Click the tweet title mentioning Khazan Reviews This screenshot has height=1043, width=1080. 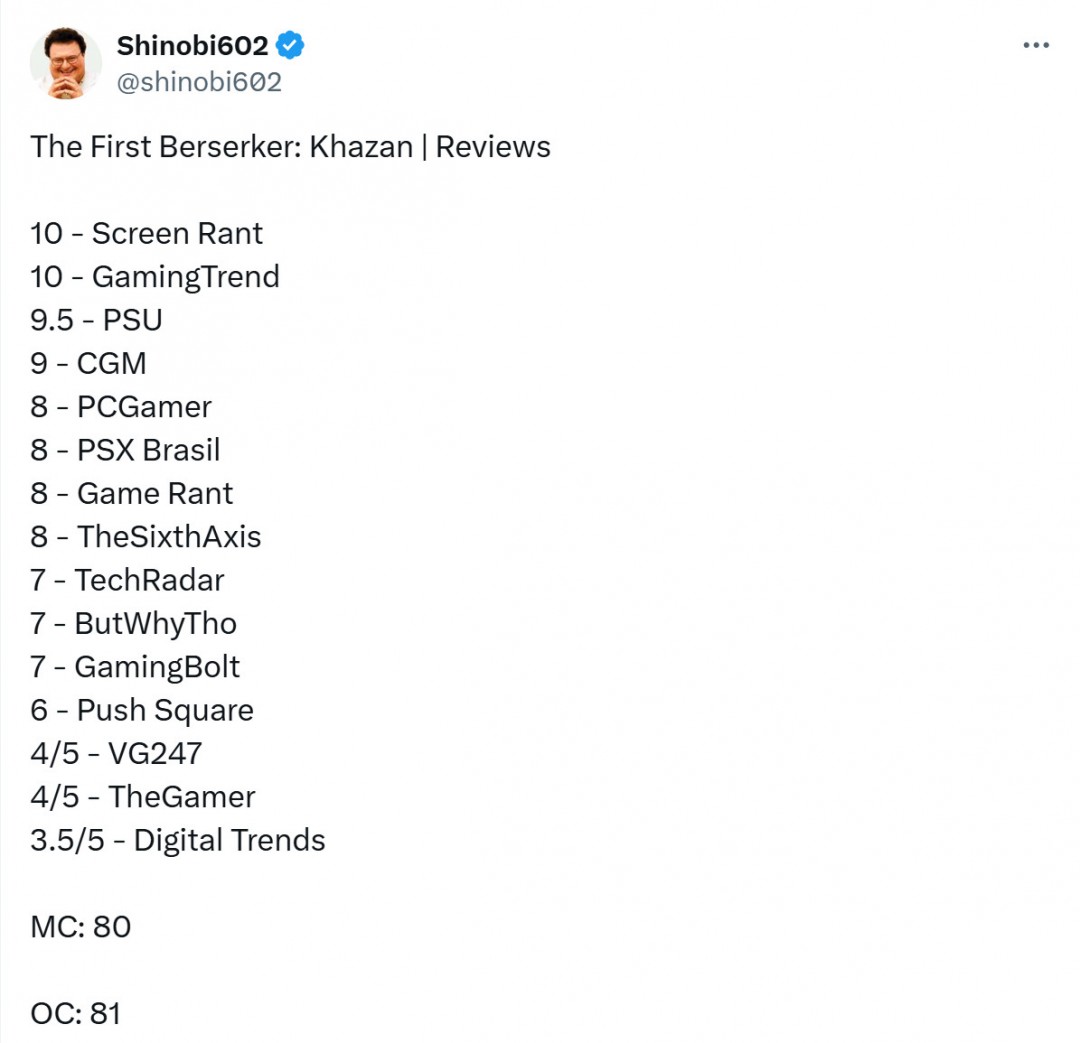pos(290,147)
